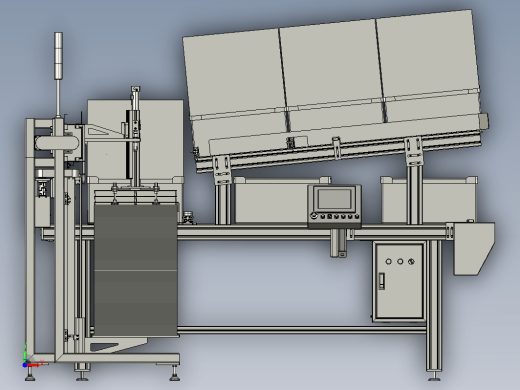Select the angled discharge chute at conveyor end

point(474,249)
